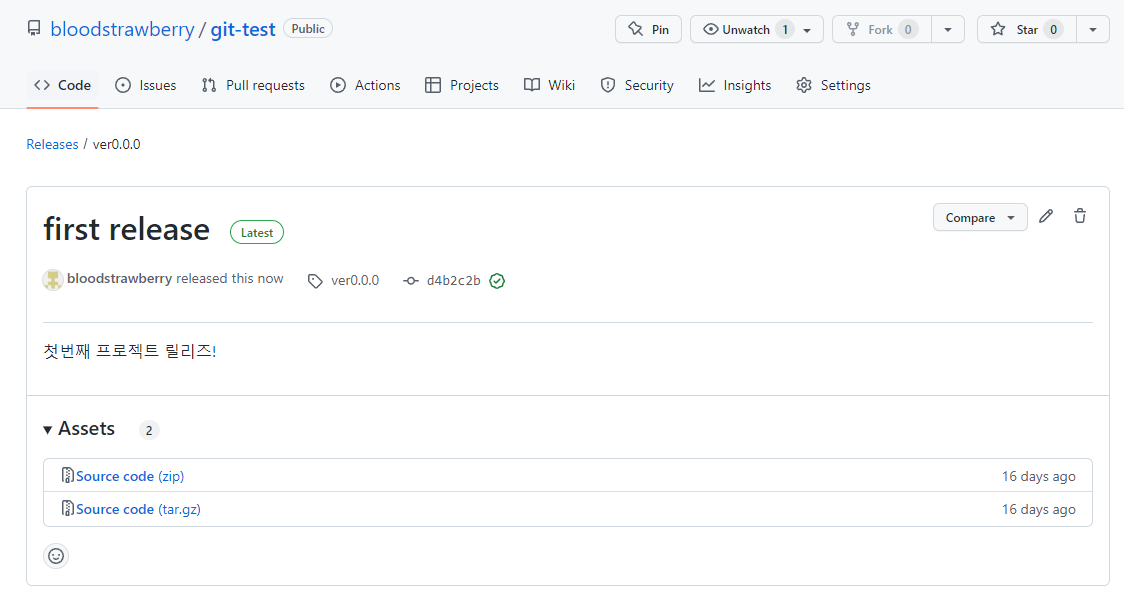This screenshot has width=1124, height=594.
Task: View the Insights tab
Action: click(x=735, y=85)
